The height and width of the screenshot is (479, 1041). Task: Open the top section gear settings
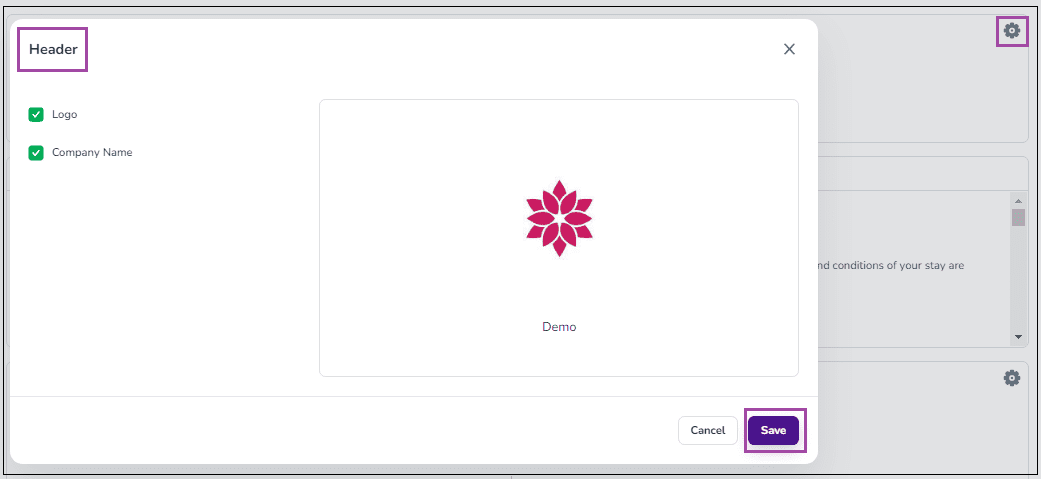[x=1012, y=31]
